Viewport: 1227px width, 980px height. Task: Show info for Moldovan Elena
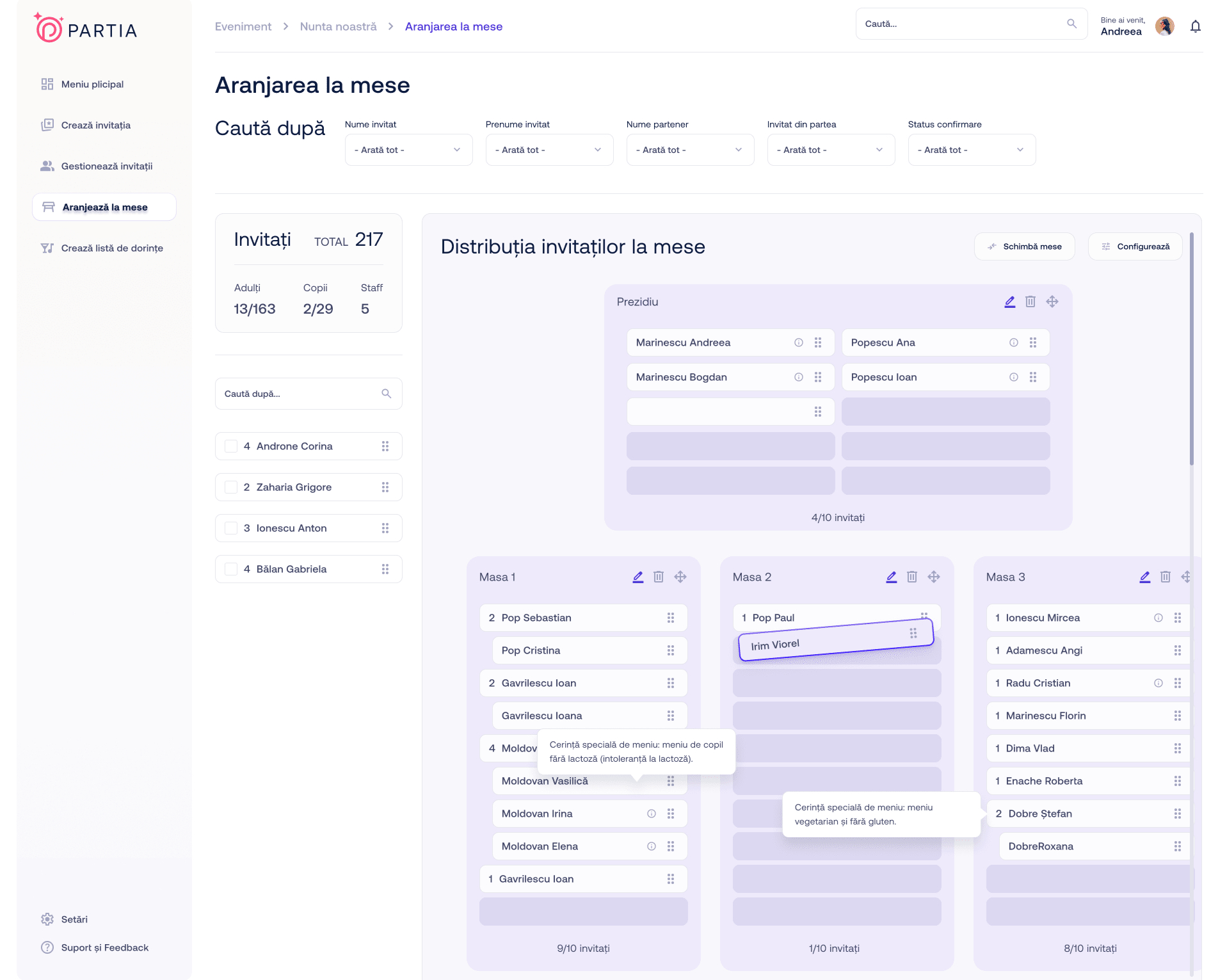click(652, 846)
